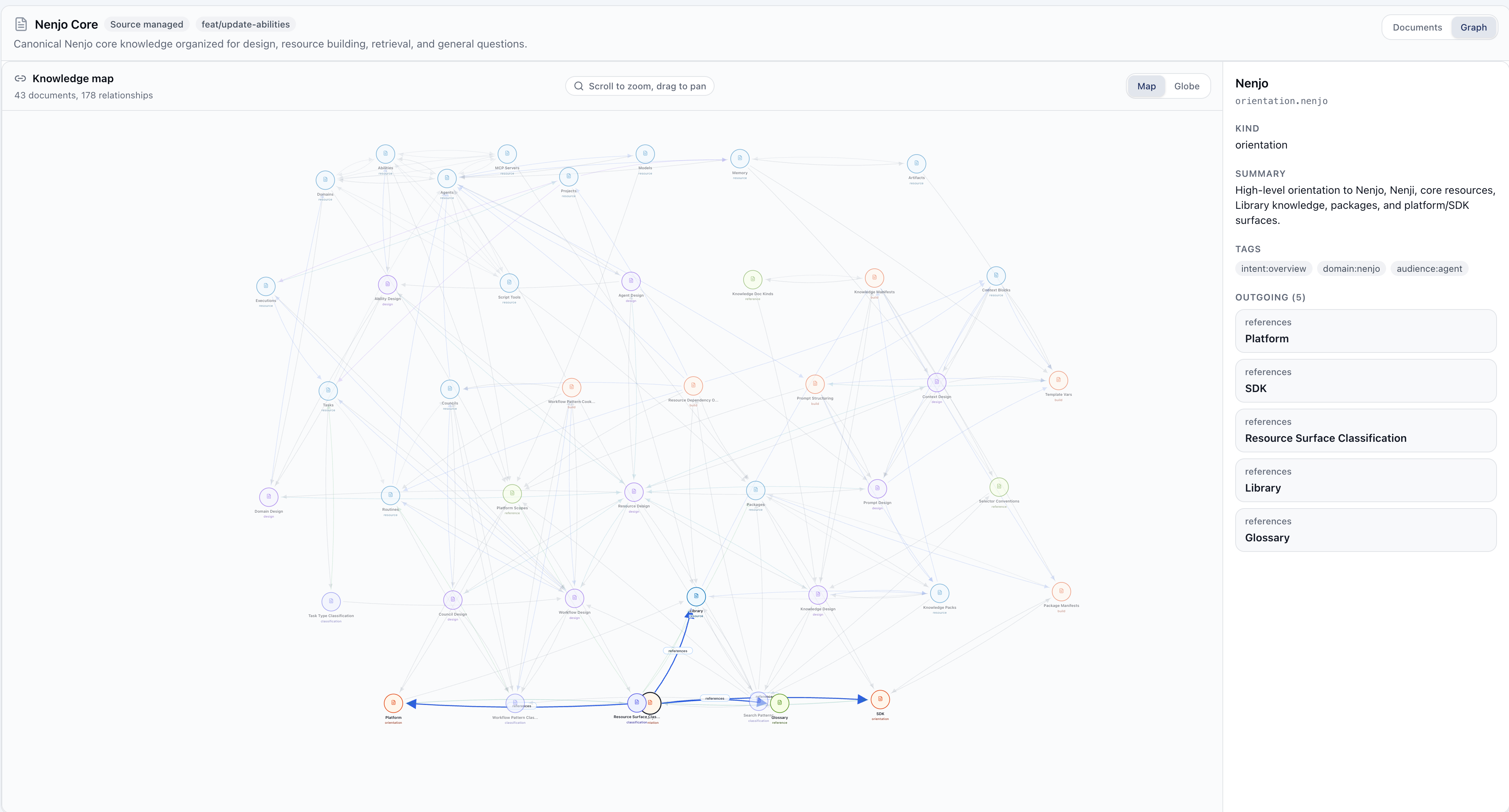The image size is (1509, 812).
Task: Select the Agent Design node
Action: (631, 280)
